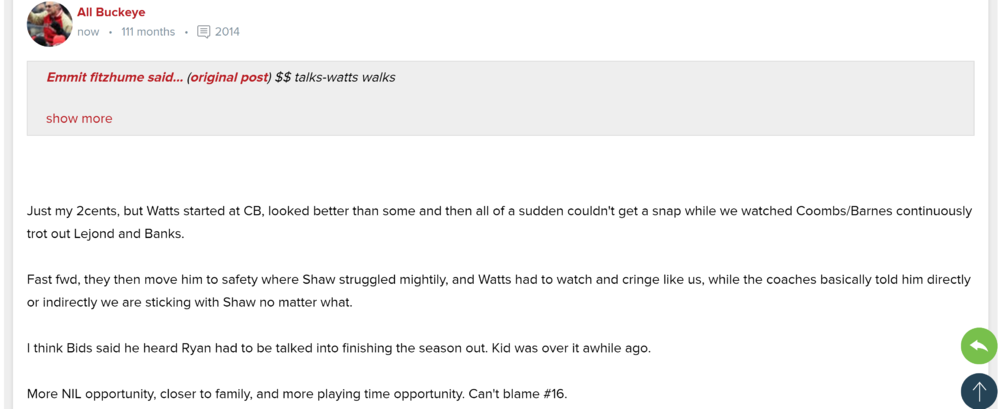Click the sentence starting "I think Bids said"
The image size is (1000, 409).
tap(338, 348)
